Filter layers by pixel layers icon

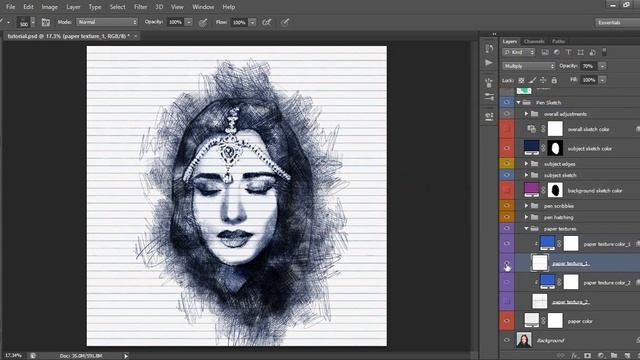(x=545, y=52)
